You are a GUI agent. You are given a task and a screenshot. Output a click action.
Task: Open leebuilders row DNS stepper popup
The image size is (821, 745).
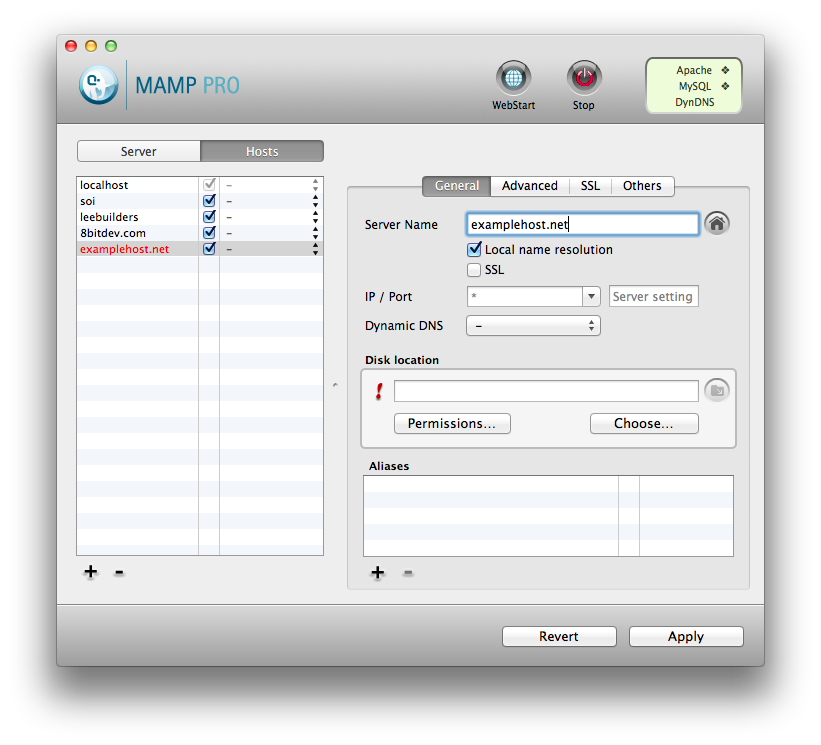tap(315, 217)
